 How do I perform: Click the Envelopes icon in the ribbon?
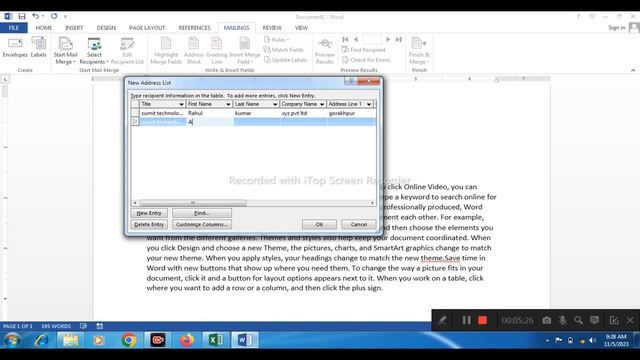coord(15,47)
